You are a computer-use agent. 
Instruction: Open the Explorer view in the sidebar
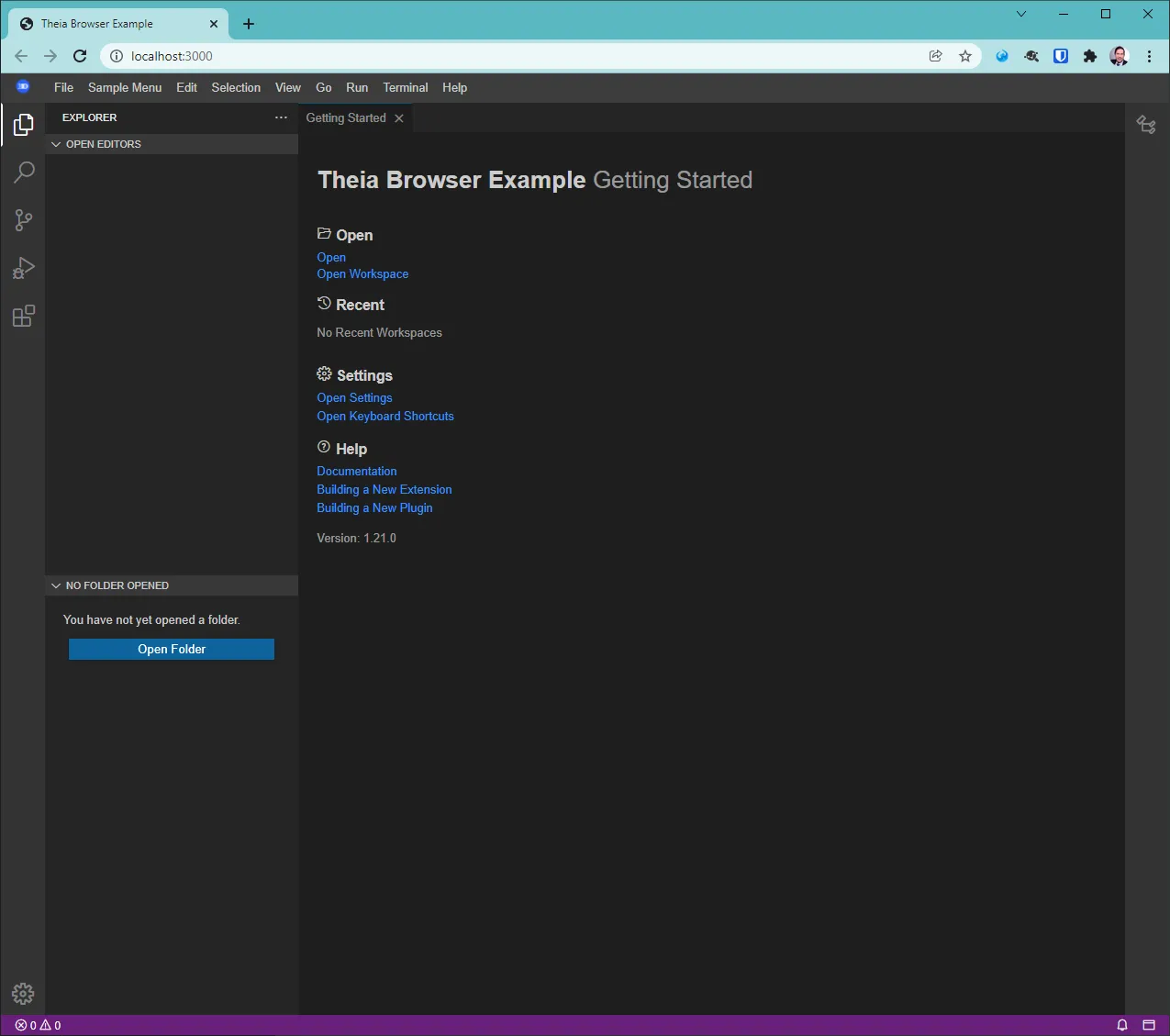24,125
